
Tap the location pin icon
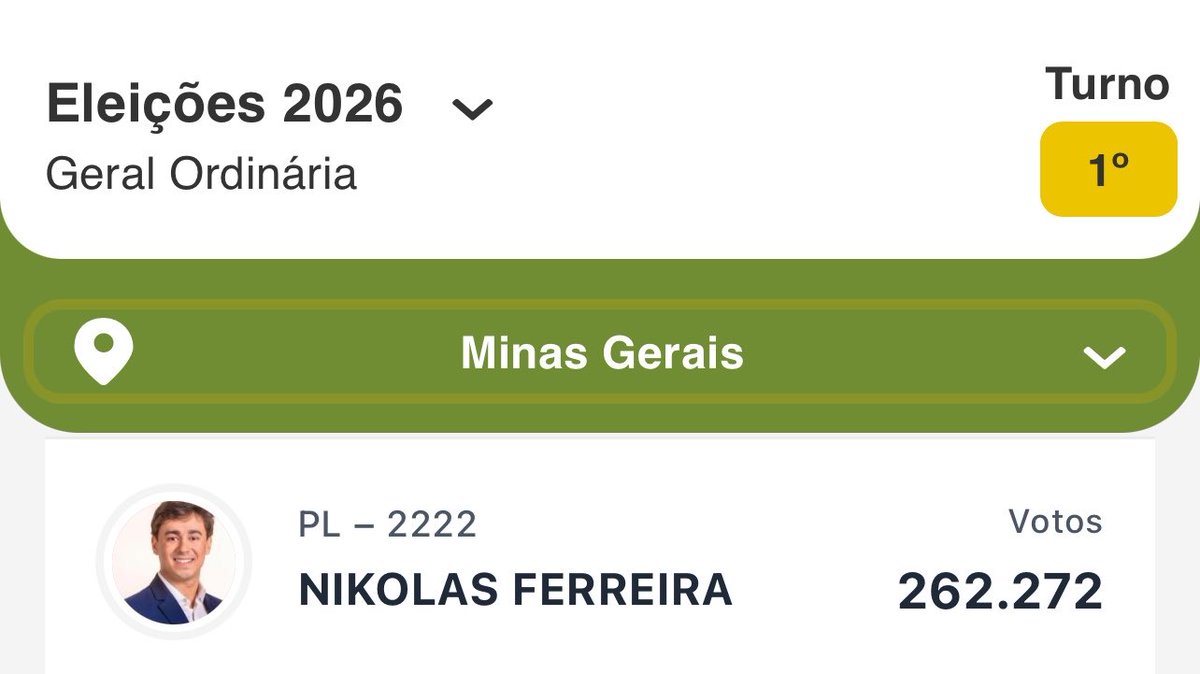coord(104,353)
